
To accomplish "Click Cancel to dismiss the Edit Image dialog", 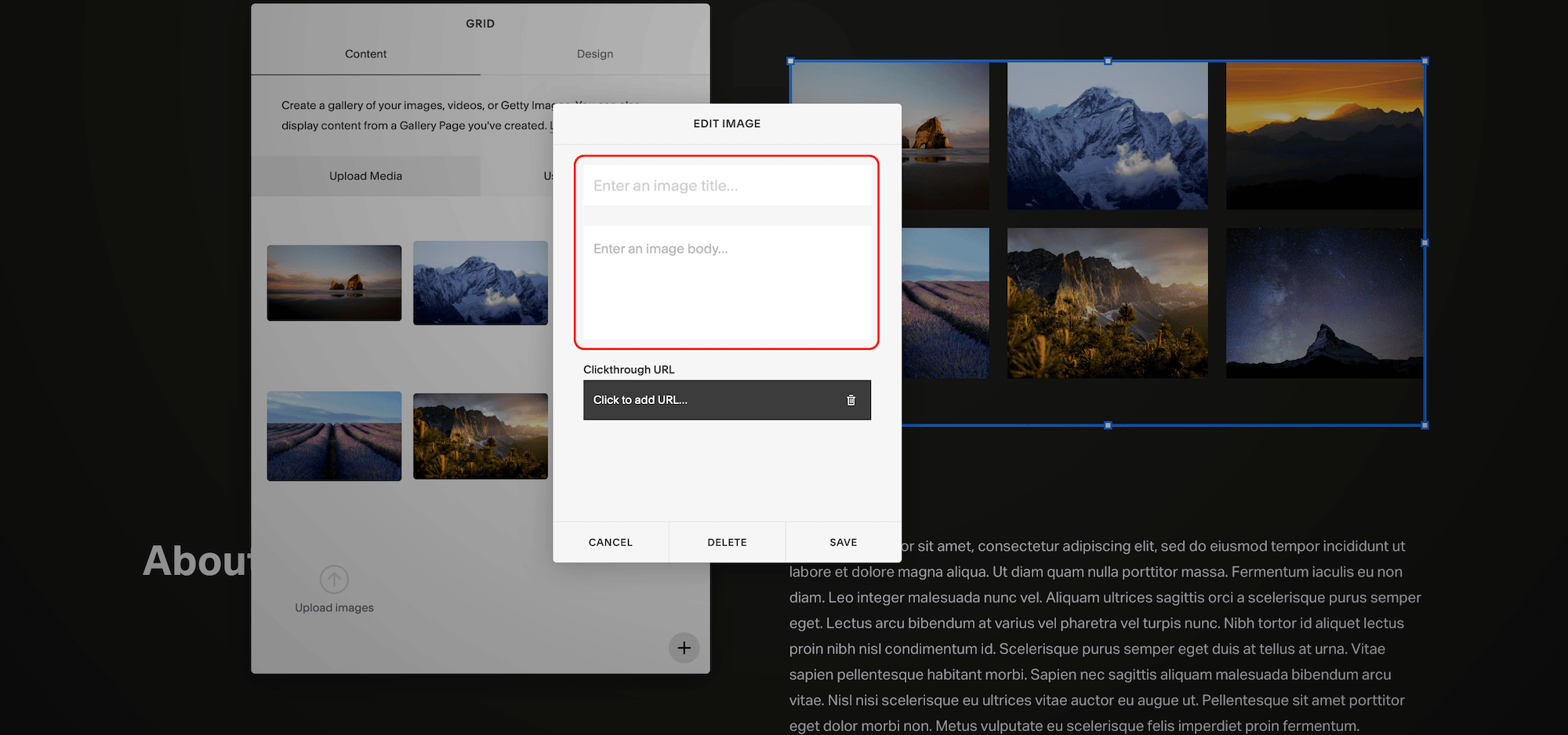I will (610, 541).
